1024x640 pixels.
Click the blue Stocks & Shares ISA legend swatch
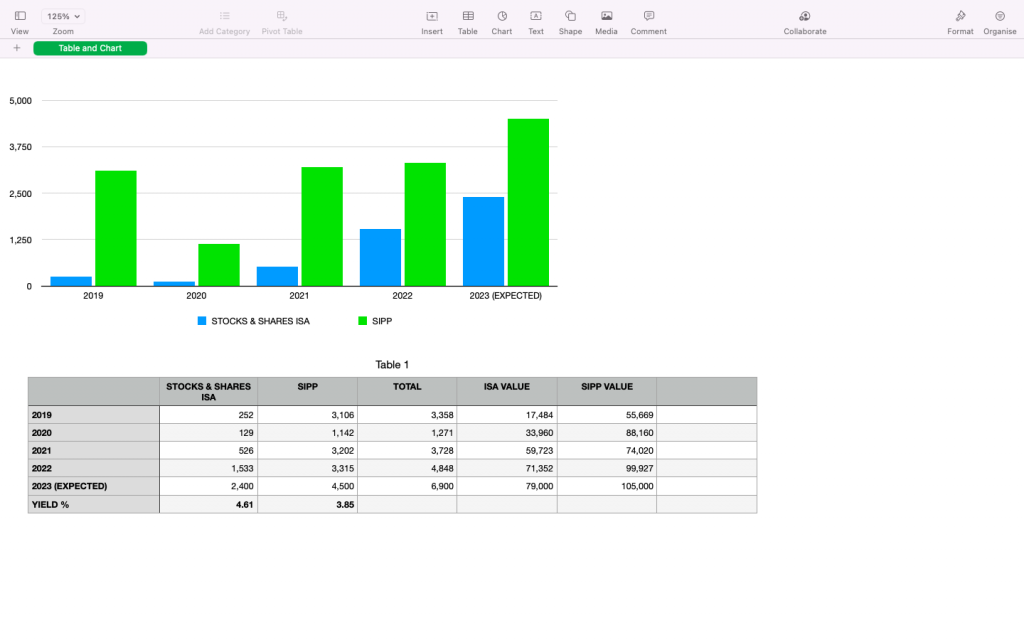point(202,321)
